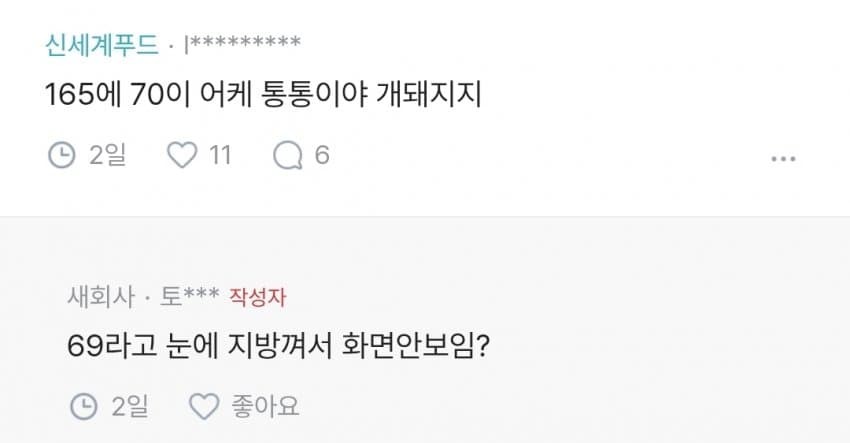Click the clock icon on the top comment

point(62,155)
